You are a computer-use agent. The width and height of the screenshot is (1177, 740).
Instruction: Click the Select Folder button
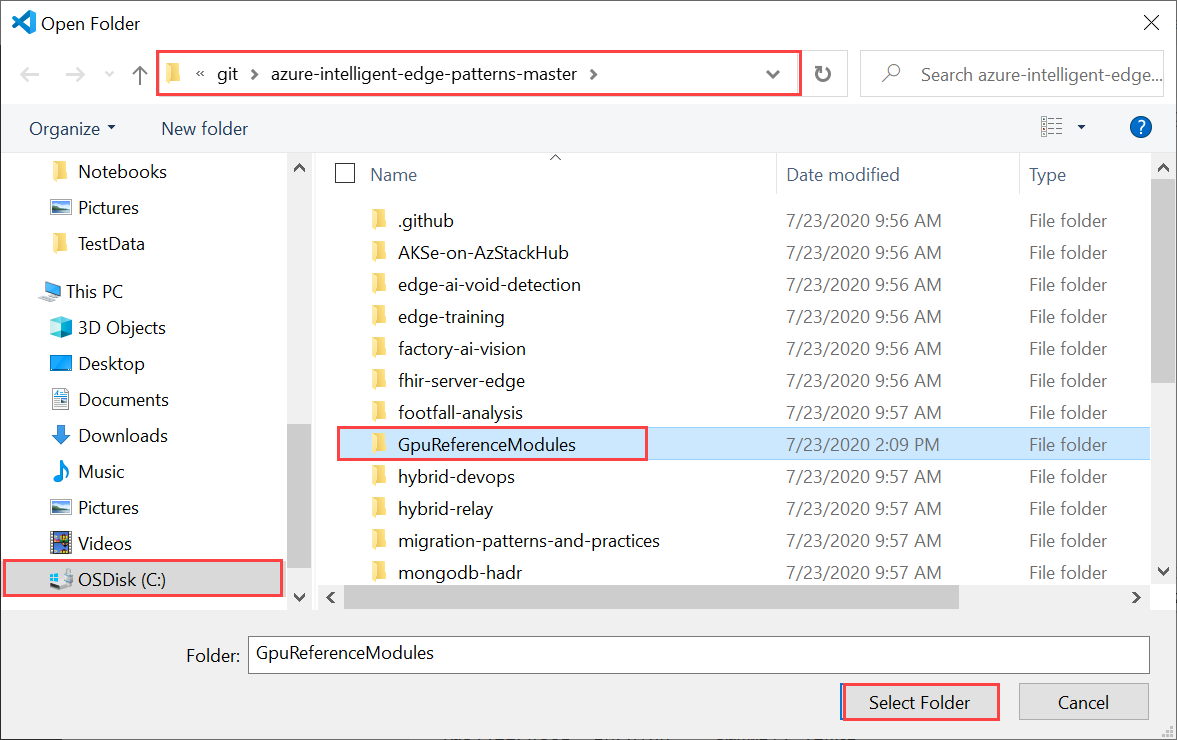pyautogui.click(x=920, y=702)
